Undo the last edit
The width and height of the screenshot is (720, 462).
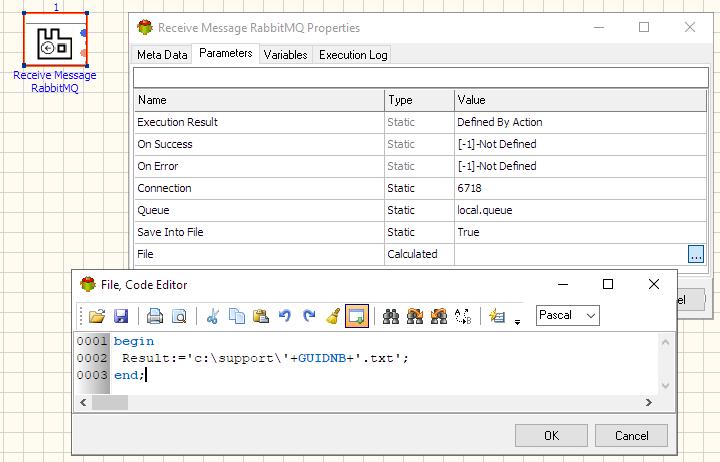point(285,316)
